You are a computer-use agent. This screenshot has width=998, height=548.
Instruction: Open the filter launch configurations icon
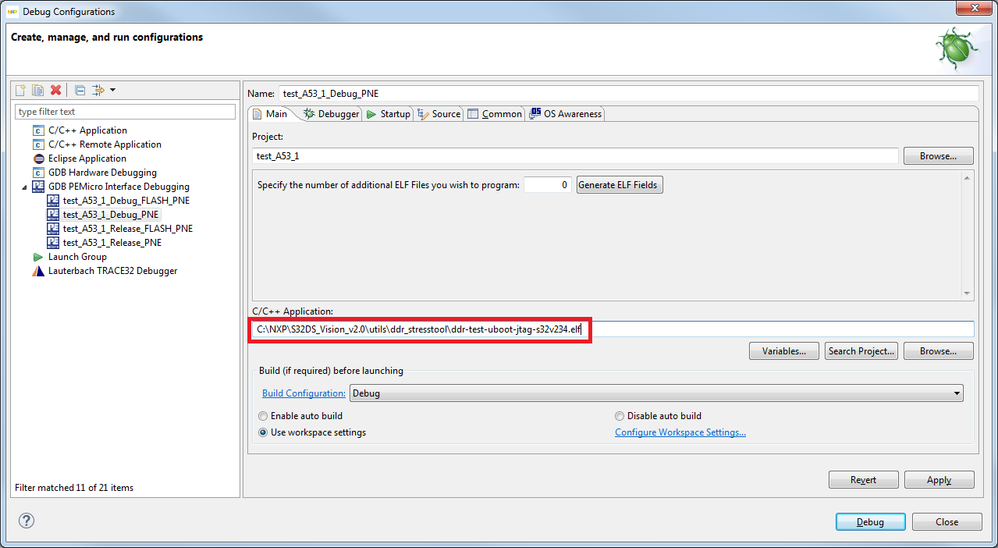pos(98,90)
